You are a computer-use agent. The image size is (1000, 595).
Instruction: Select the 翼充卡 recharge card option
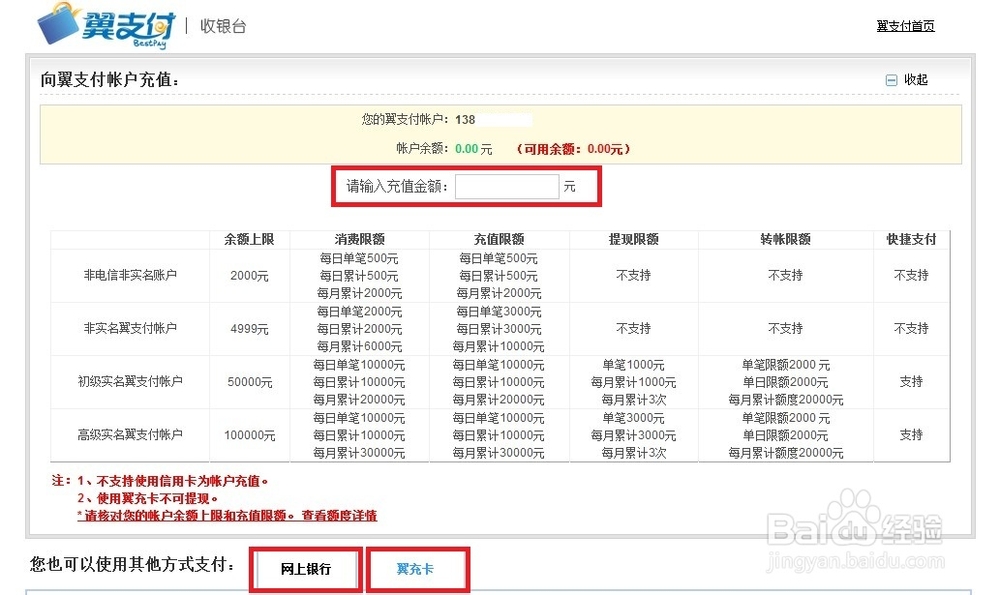click(417, 567)
